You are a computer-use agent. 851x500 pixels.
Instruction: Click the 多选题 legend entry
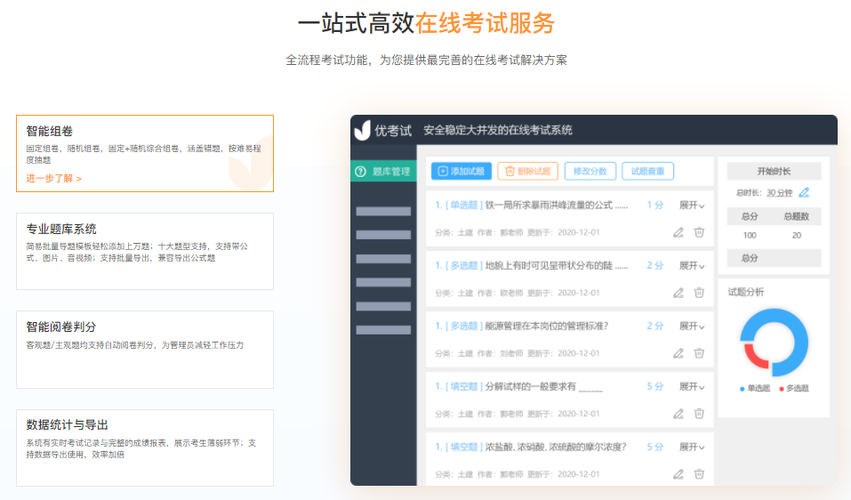794,388
